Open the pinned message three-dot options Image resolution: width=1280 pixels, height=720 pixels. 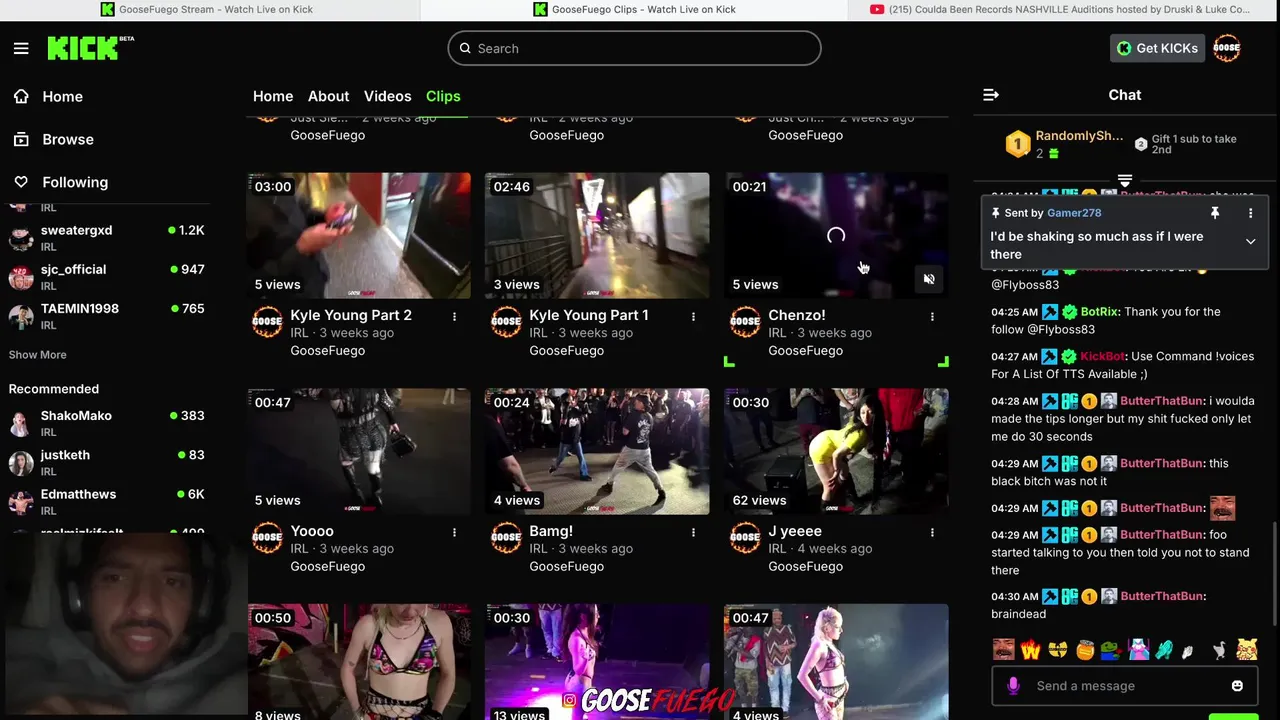click(1250, 213)
